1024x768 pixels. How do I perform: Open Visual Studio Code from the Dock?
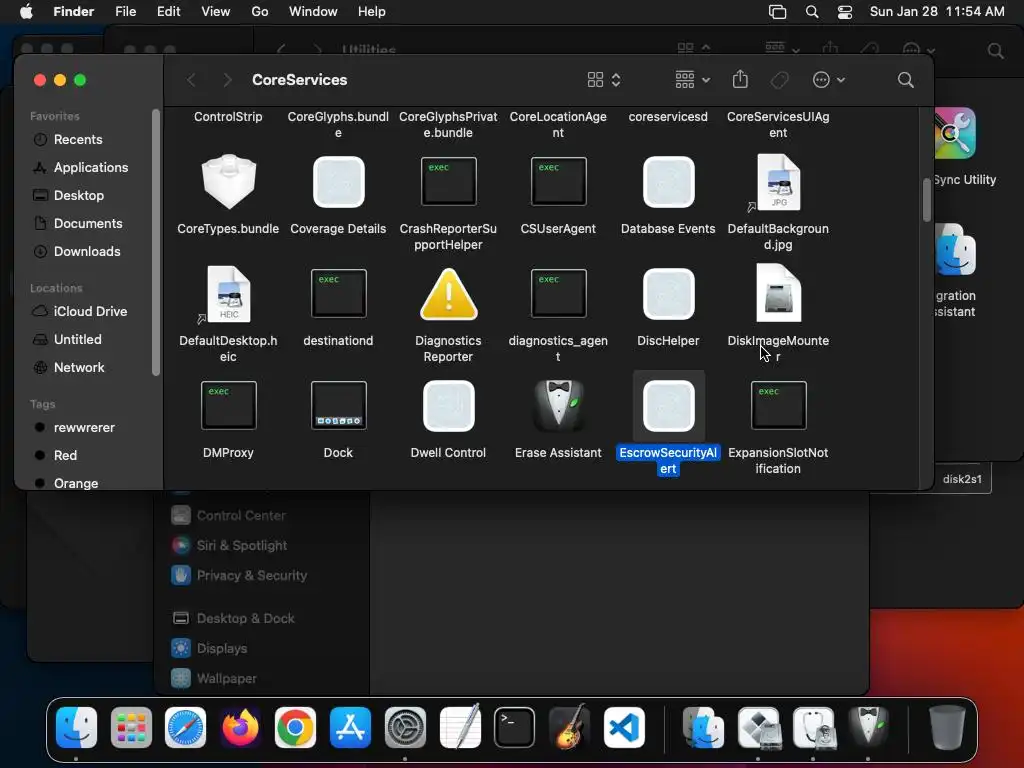(x=624, y=727)
